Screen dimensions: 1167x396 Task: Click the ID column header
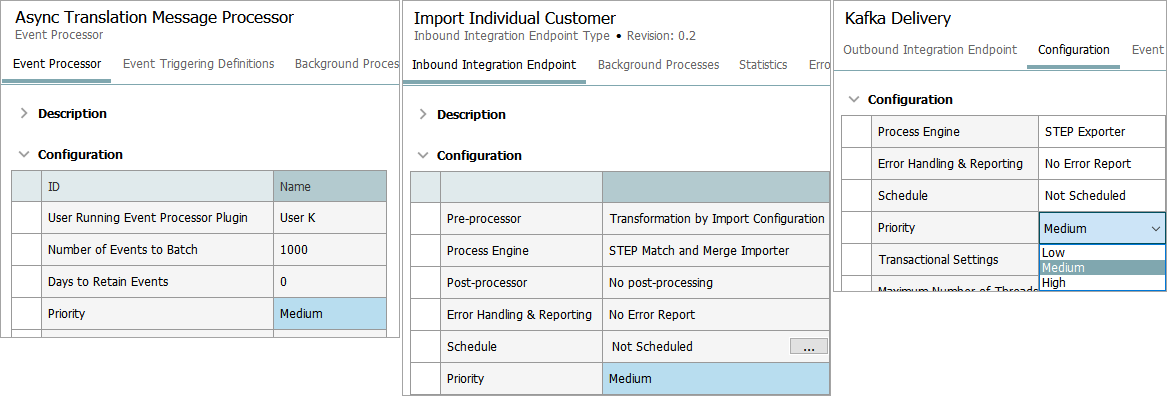click(x=157, y=186)
